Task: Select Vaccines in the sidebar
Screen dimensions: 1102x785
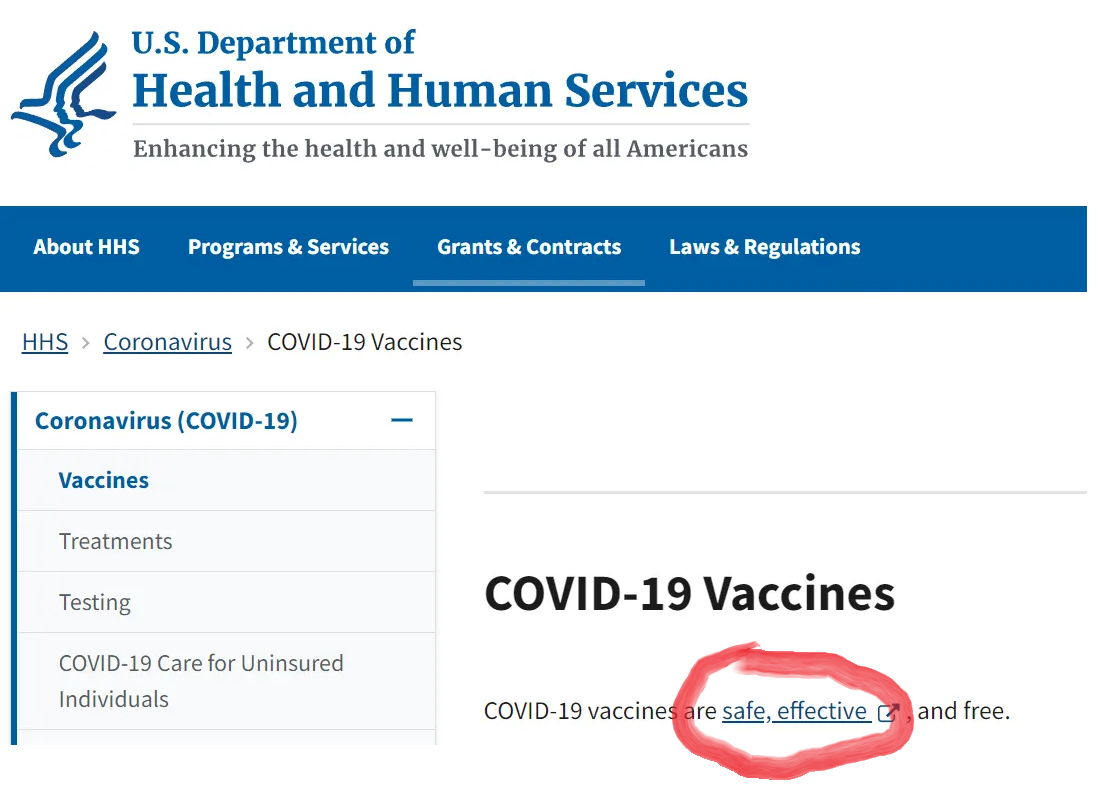Action: point(104,480)
